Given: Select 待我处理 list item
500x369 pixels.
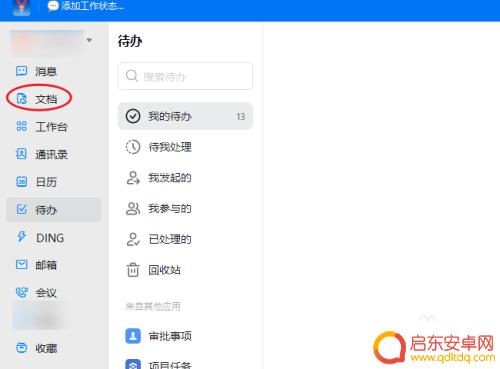Looking at the screenshot, I should click(185, 147).
